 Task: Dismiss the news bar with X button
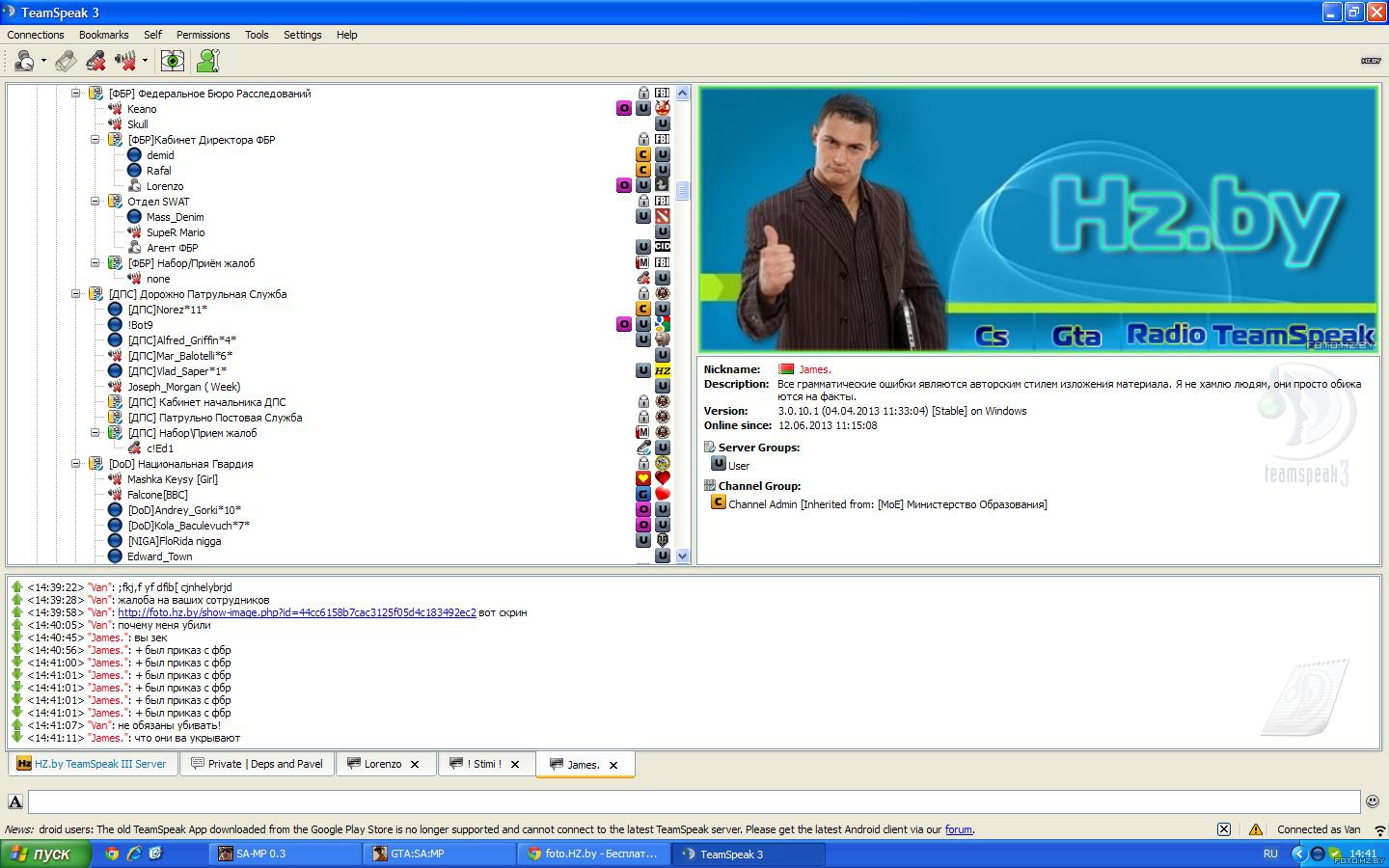[1223, 829]
